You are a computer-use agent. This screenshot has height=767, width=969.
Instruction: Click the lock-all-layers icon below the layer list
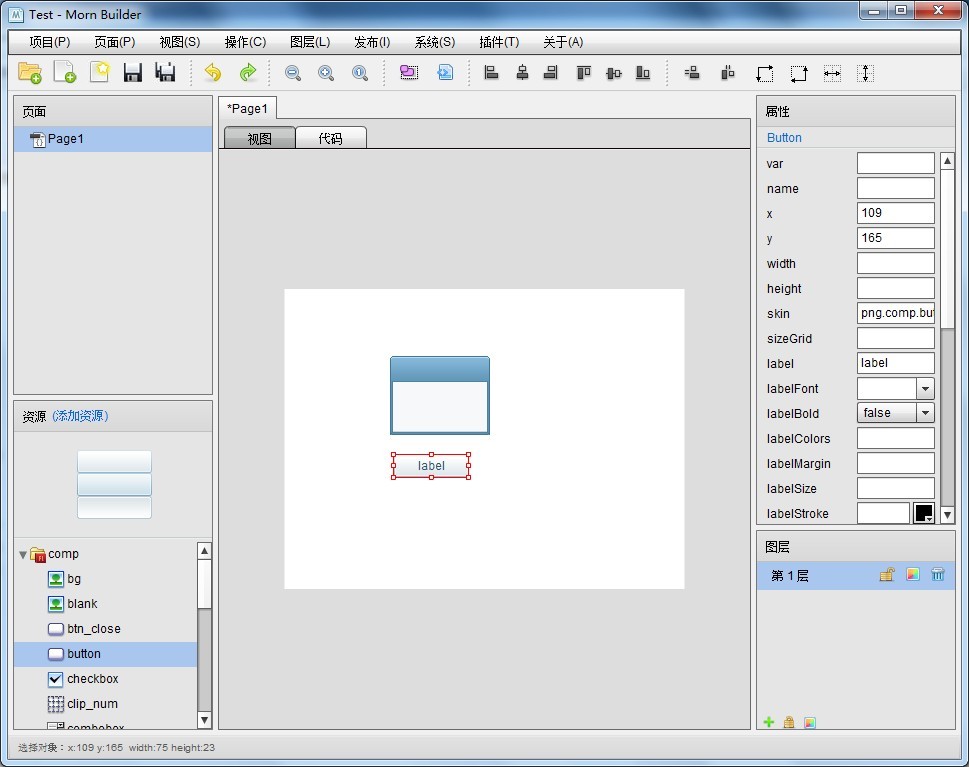pos(789,722)
